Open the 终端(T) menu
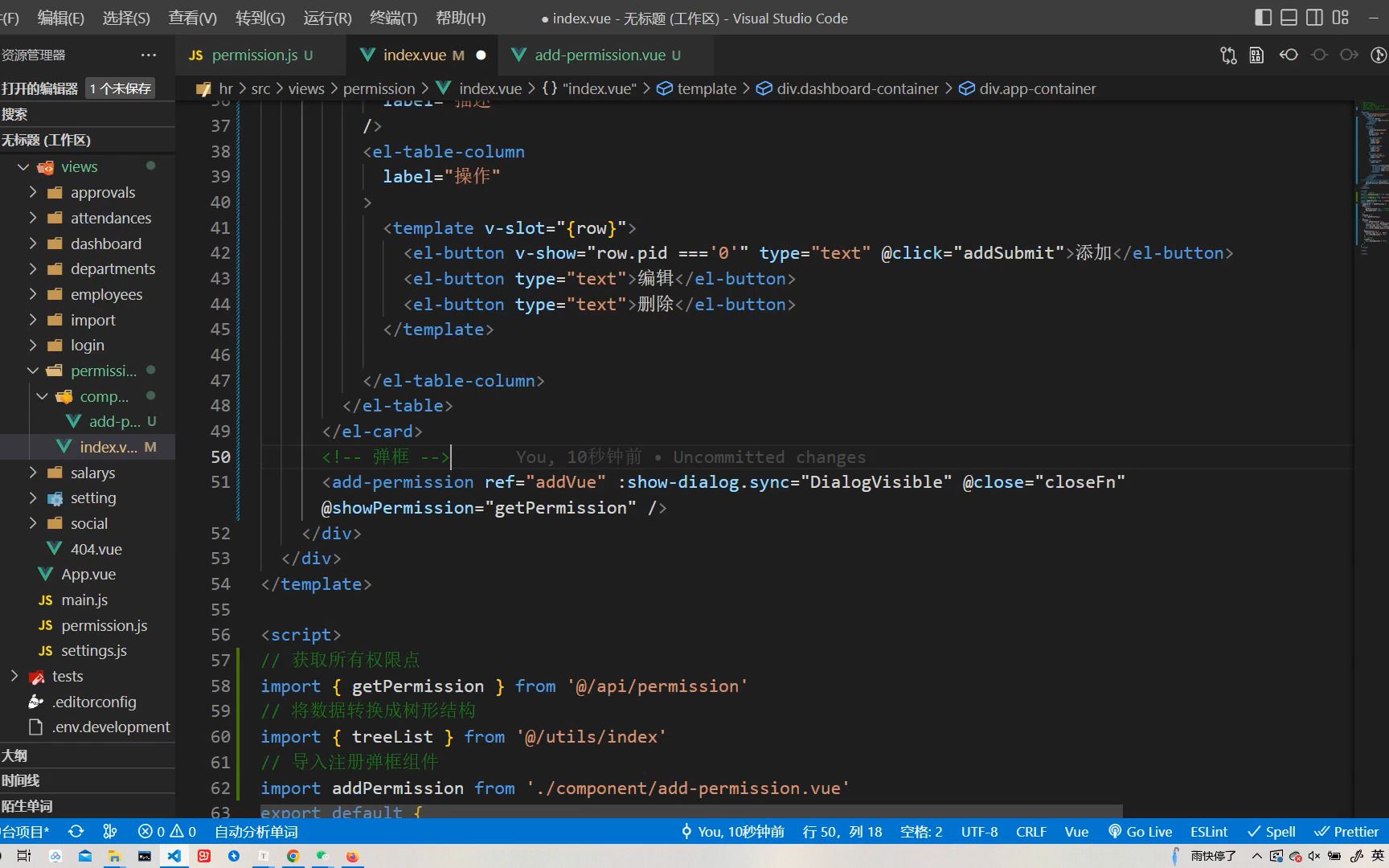1389x868 pixels. pos(393,18)
